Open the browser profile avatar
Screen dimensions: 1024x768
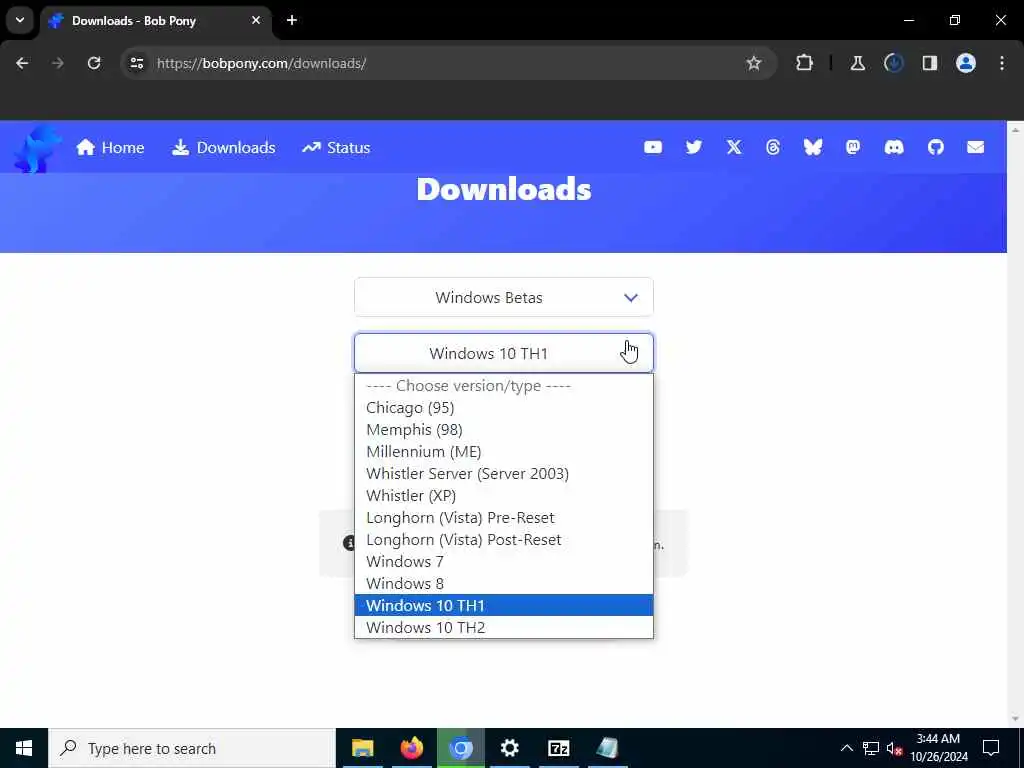pos(966,63)
